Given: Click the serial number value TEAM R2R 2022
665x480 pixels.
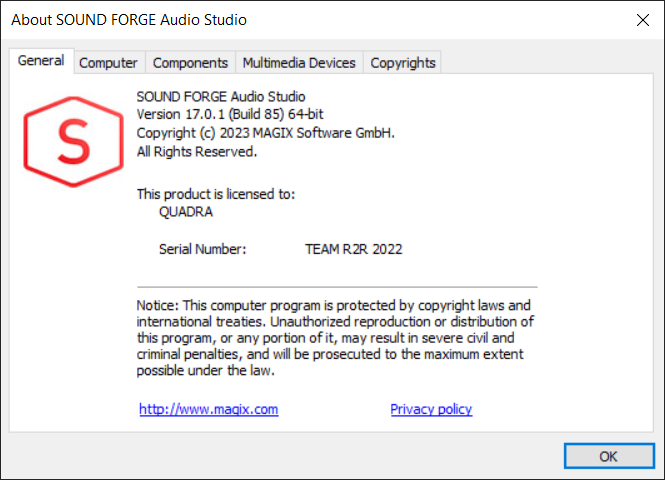Looking at the screenshot, I should pyautogui.click(x=353, y=249).
